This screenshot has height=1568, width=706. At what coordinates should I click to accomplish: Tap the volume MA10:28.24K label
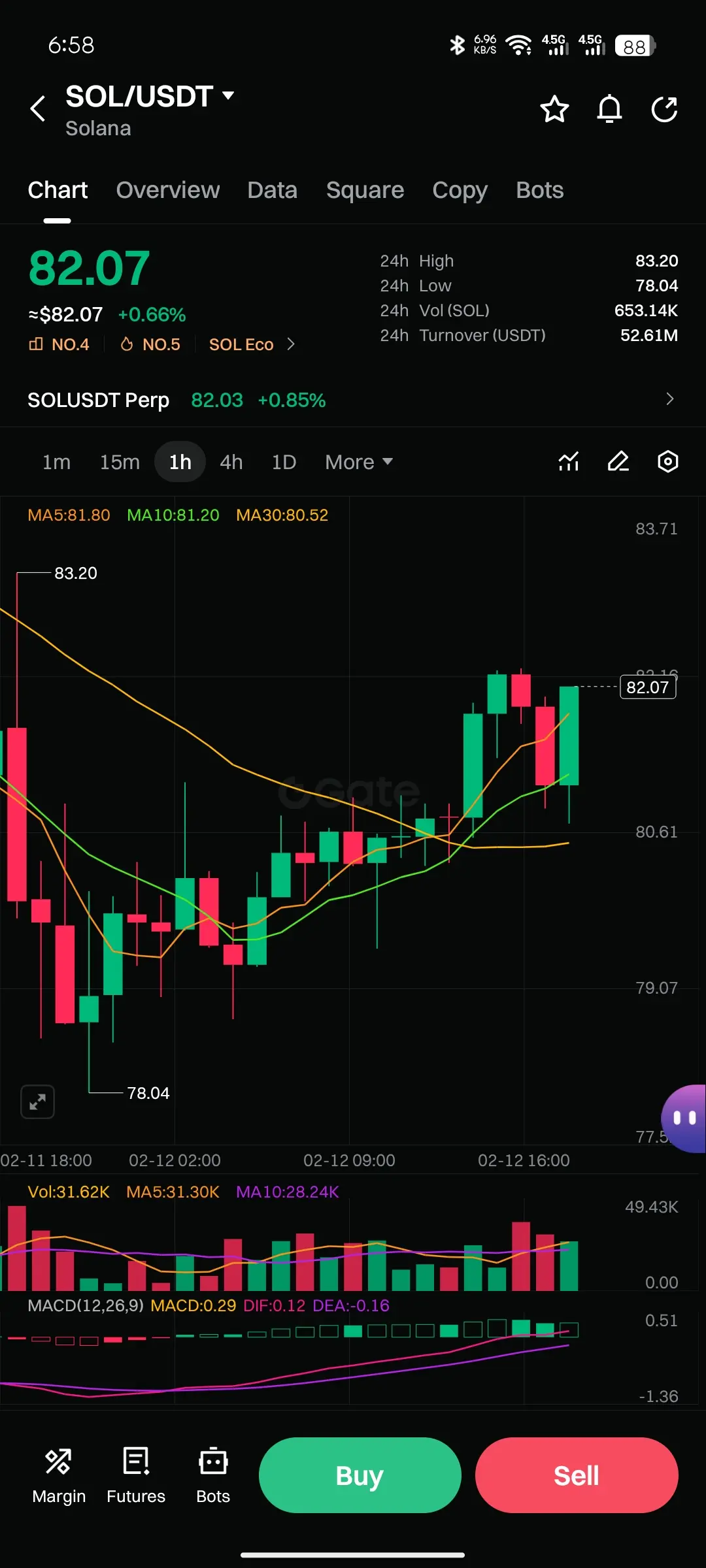click(288, 1192)
